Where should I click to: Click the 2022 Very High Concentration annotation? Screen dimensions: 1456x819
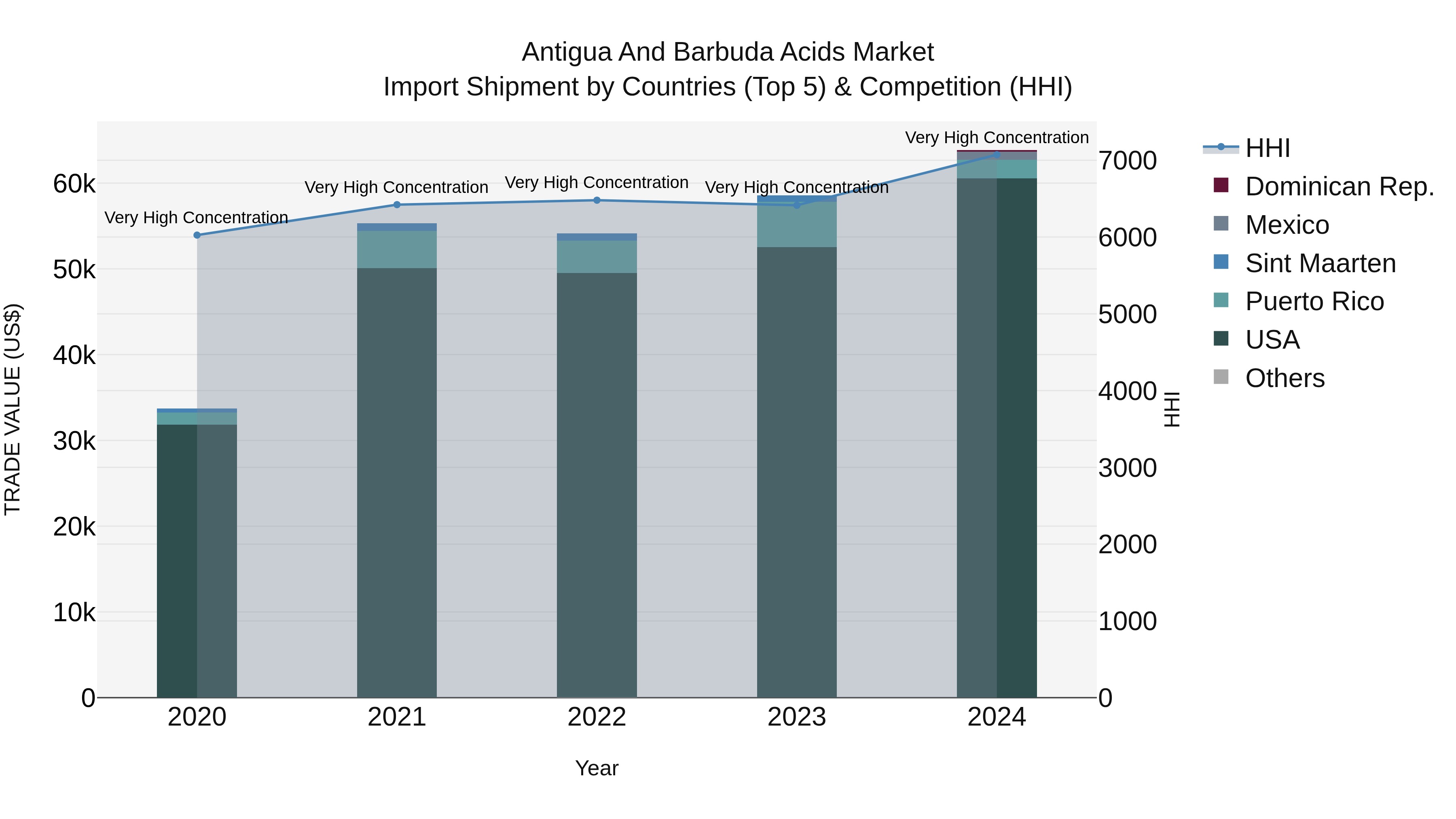(597, 182)
